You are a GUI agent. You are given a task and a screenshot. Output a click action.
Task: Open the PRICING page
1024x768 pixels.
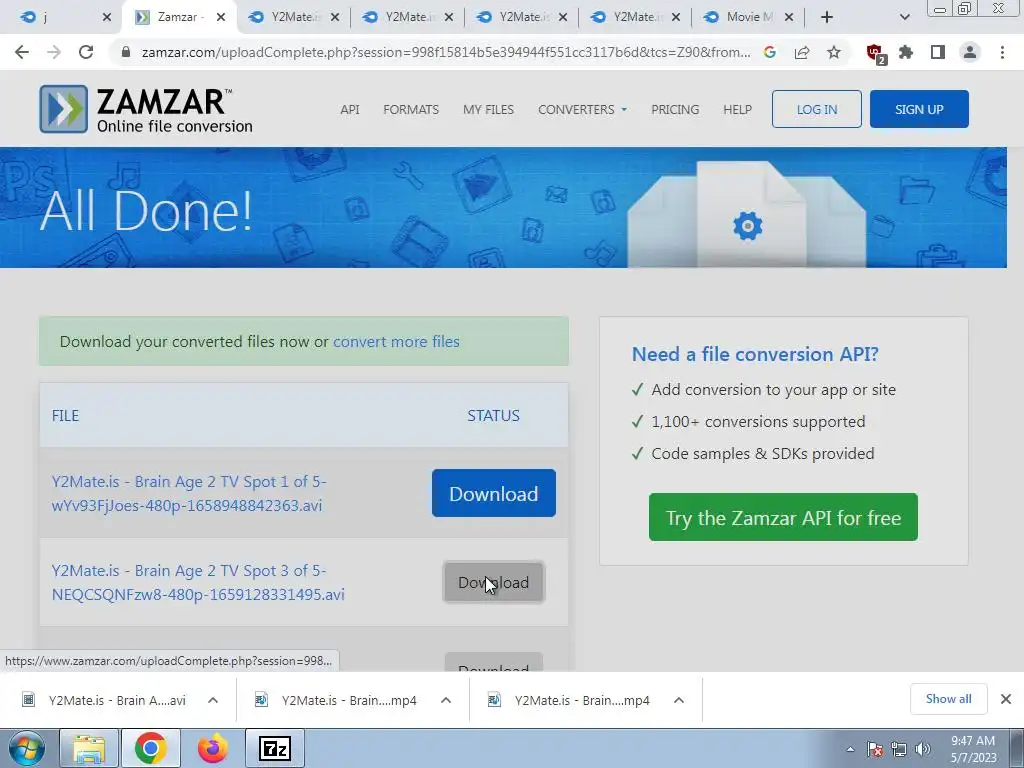click(x=675, y=110)
